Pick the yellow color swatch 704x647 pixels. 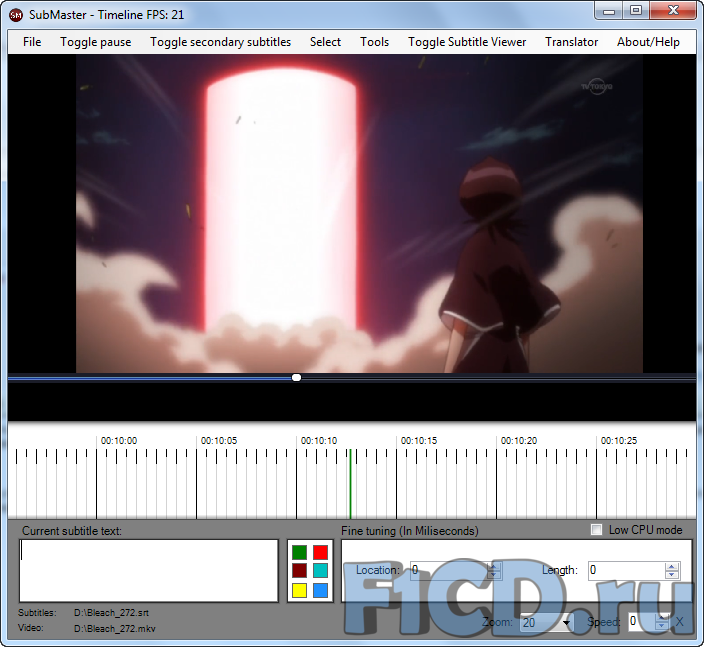[299, 590]
